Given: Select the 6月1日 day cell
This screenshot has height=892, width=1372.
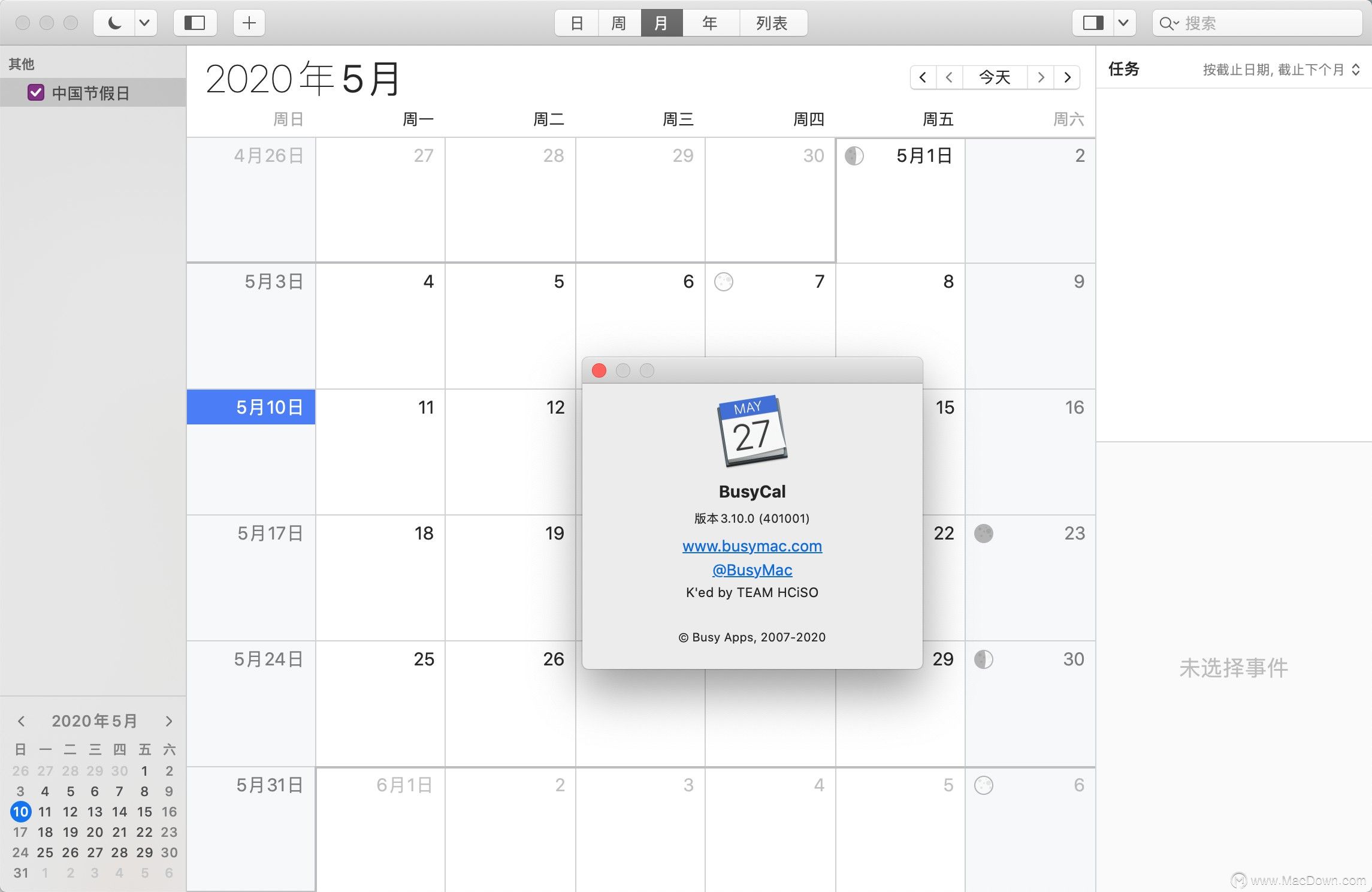Looking at the screenshot, I should pyautogui.click(x=380, y=830).
